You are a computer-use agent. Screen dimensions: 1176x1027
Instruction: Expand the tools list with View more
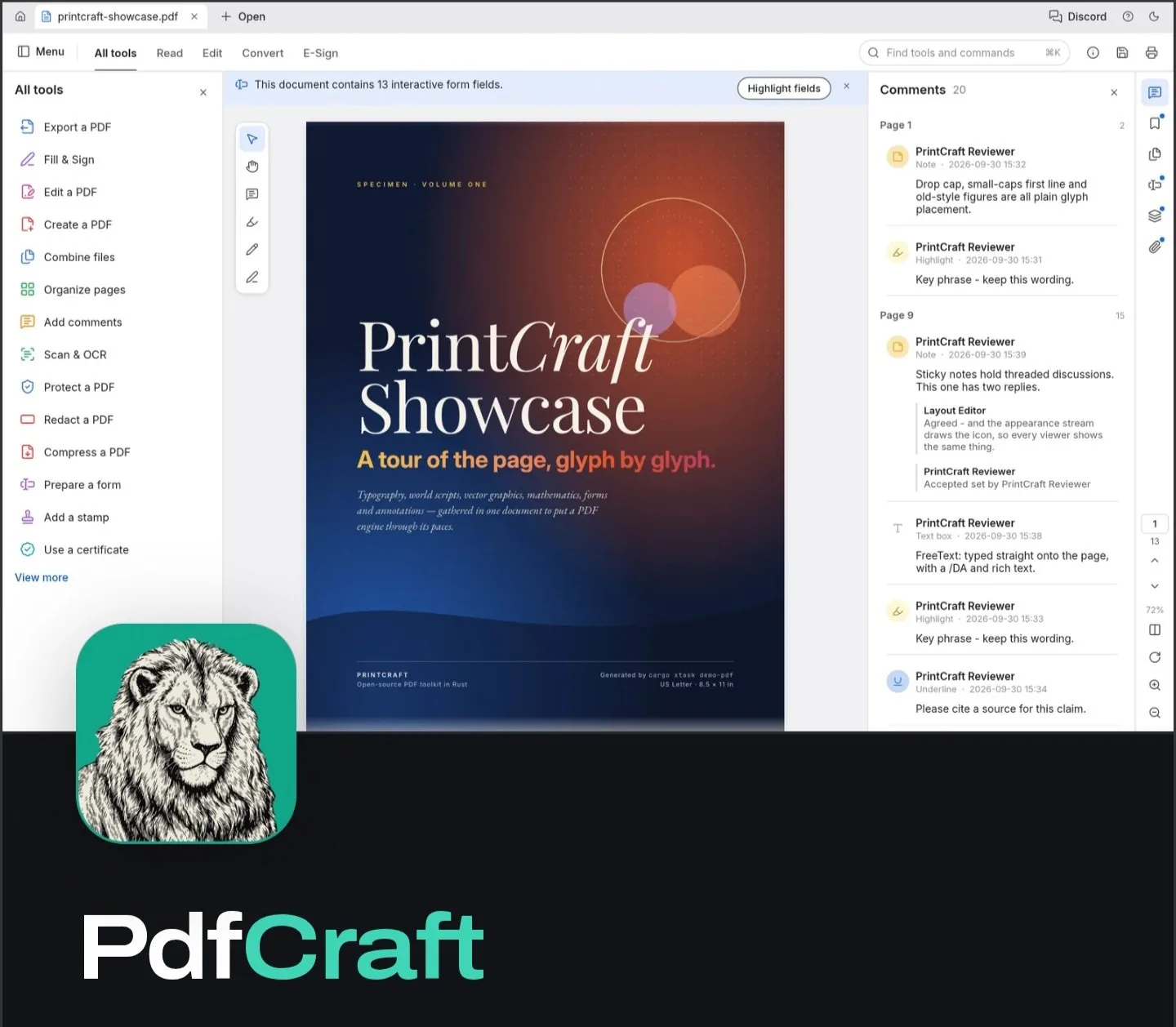click(x=42, y=577)
